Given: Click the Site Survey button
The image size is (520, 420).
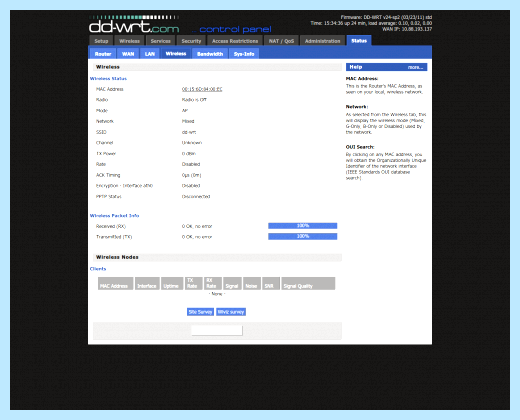Looking at the screenshot, I should pos(200,312).
